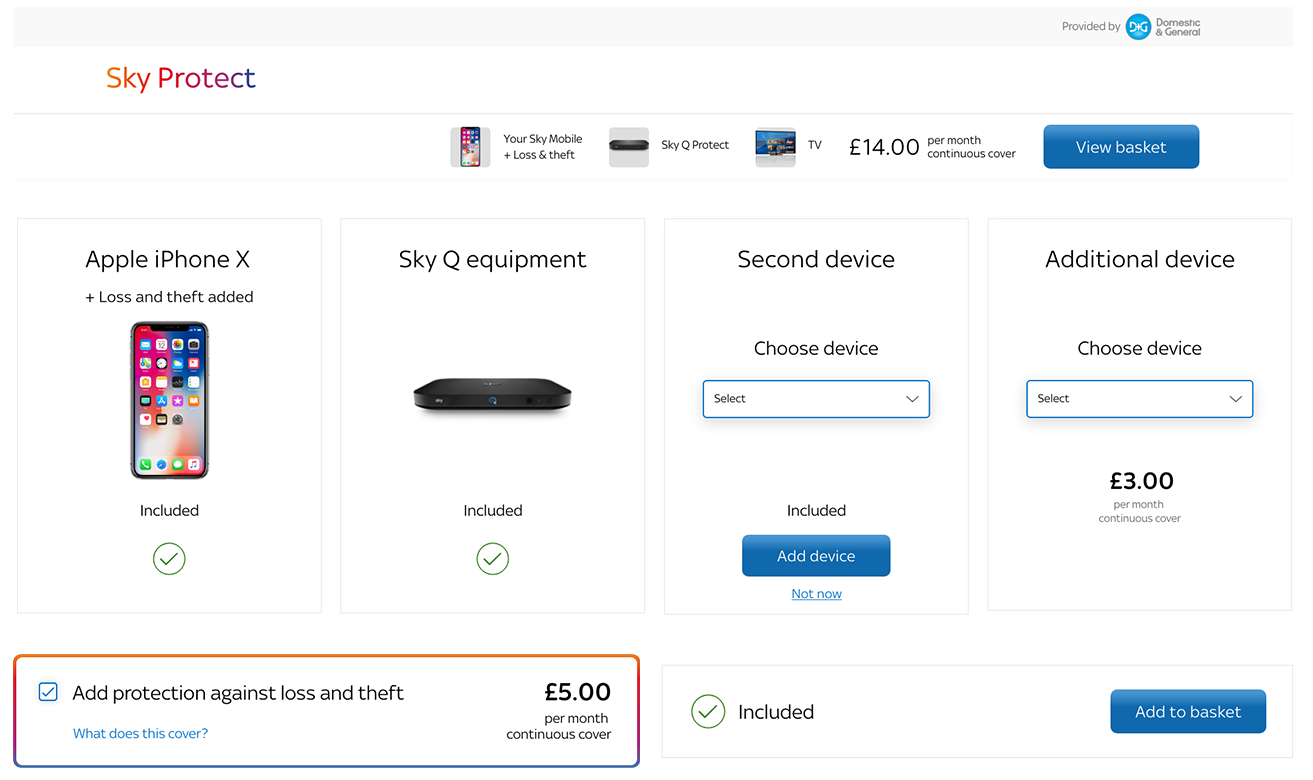Click the green checkmark beside bottom Included
The width and height of the screenshot is (1313, 780).
pyautogui.click(x=708, y=712)
